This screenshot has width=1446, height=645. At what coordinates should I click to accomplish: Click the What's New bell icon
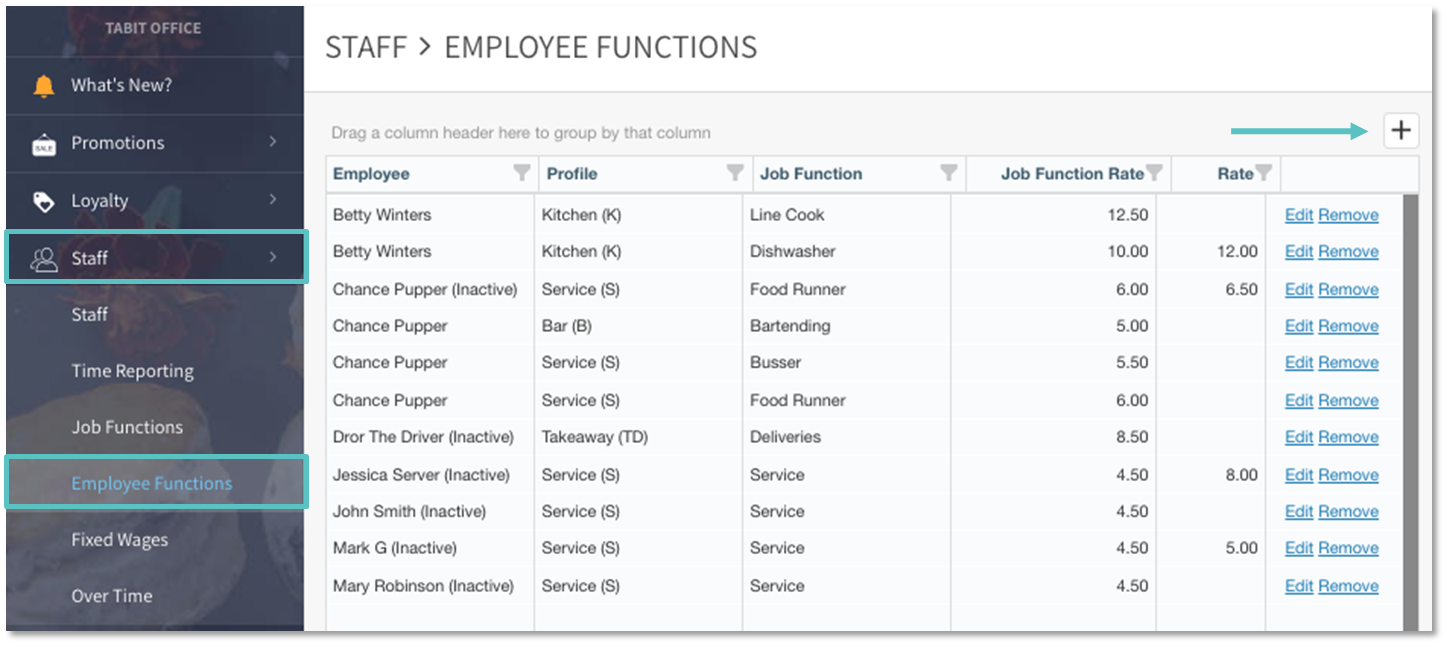coord(44,86)
